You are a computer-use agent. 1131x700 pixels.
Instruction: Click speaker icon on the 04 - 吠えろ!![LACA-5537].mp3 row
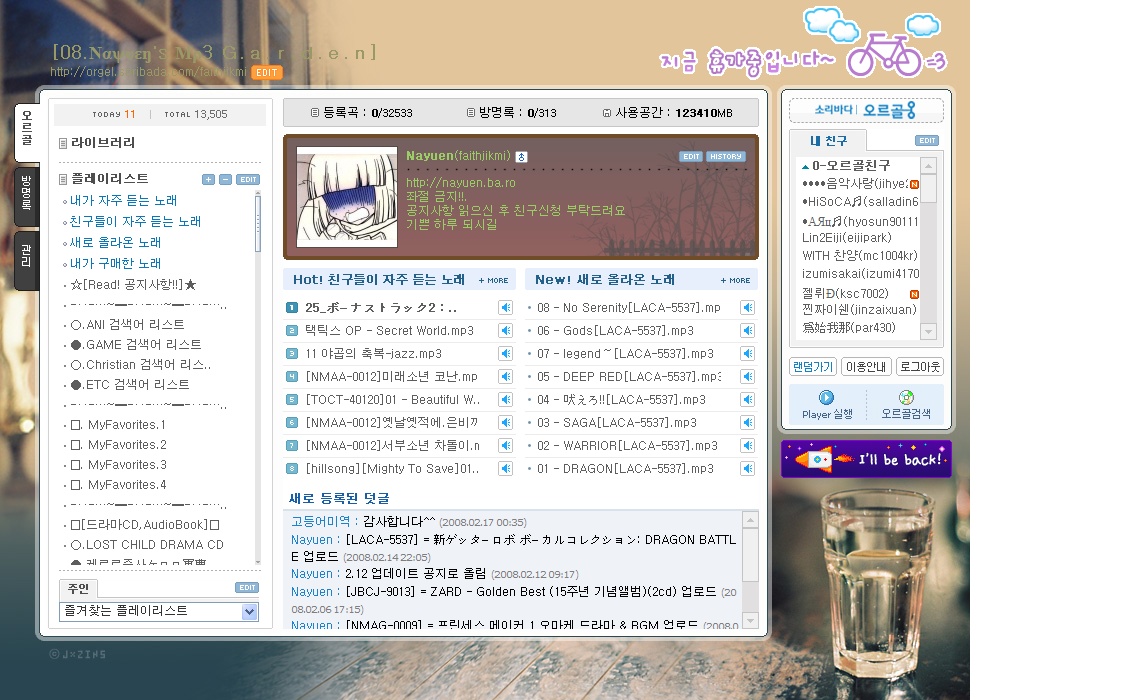[x=748, y=400]
